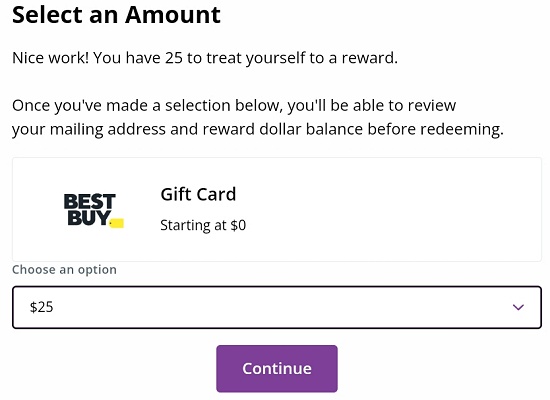Select the $25 value text in dropdown
550x400 pixels.
point(41,307)
